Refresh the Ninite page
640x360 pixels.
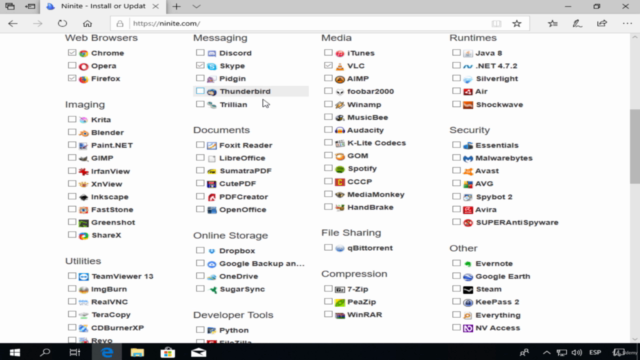click(x=62, y=24)
